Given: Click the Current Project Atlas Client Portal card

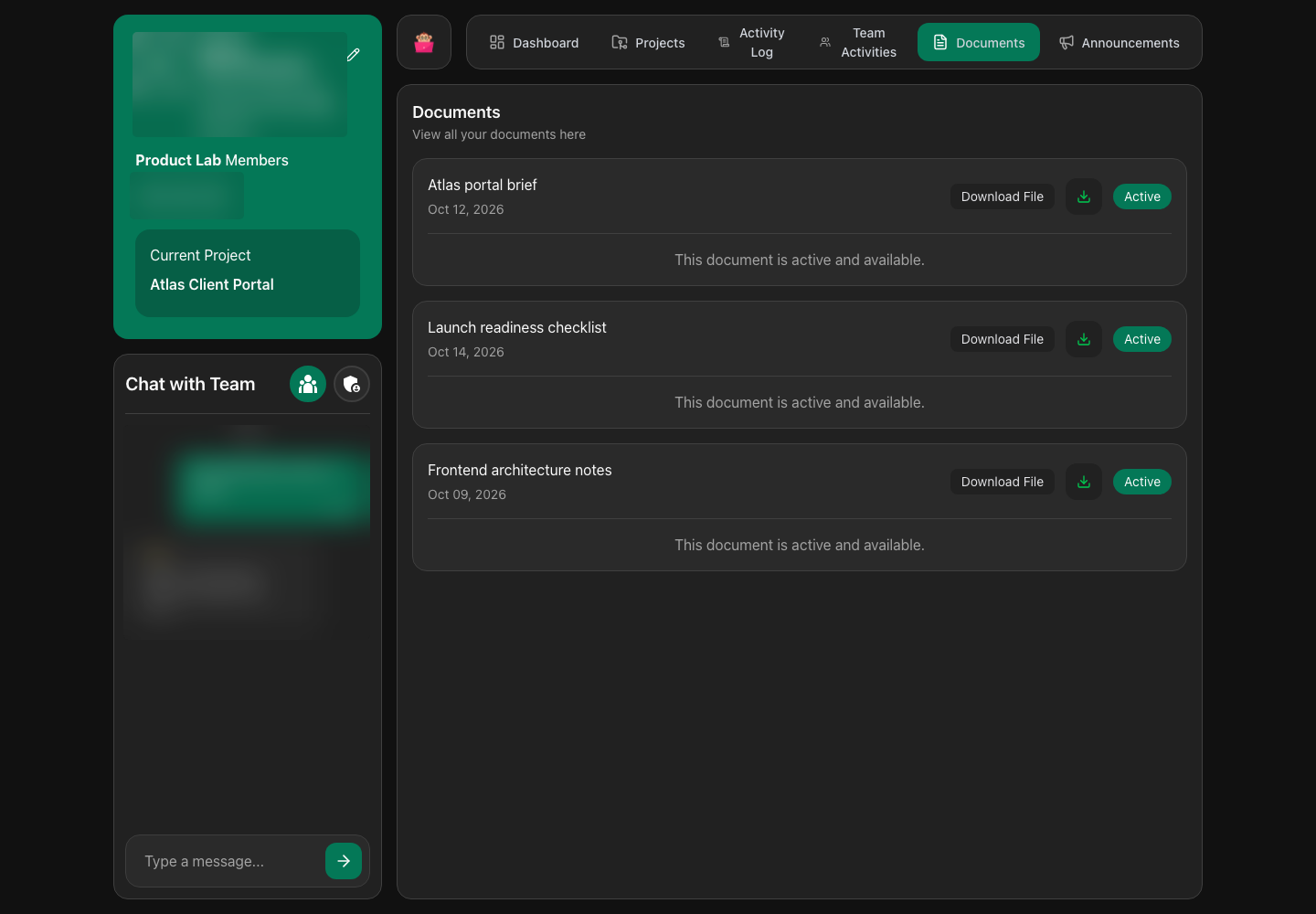Looking at the screenshot, I should click(x=248, y=273).
